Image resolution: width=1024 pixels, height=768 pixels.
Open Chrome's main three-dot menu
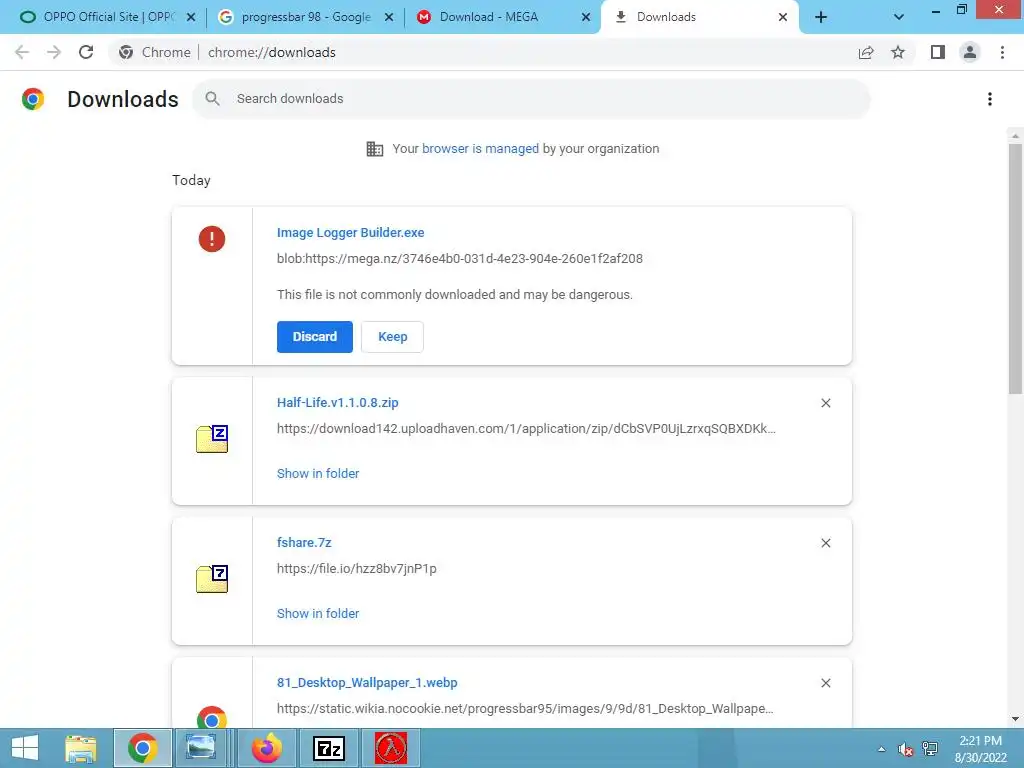point(1002,52)
